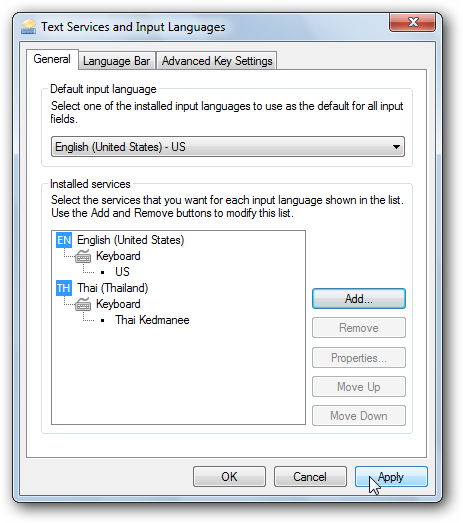Image resolution: width=463 pixels, height=523 pixels.
Task: Select Keyboard node under Thai
Action: (x=118, y=304)
